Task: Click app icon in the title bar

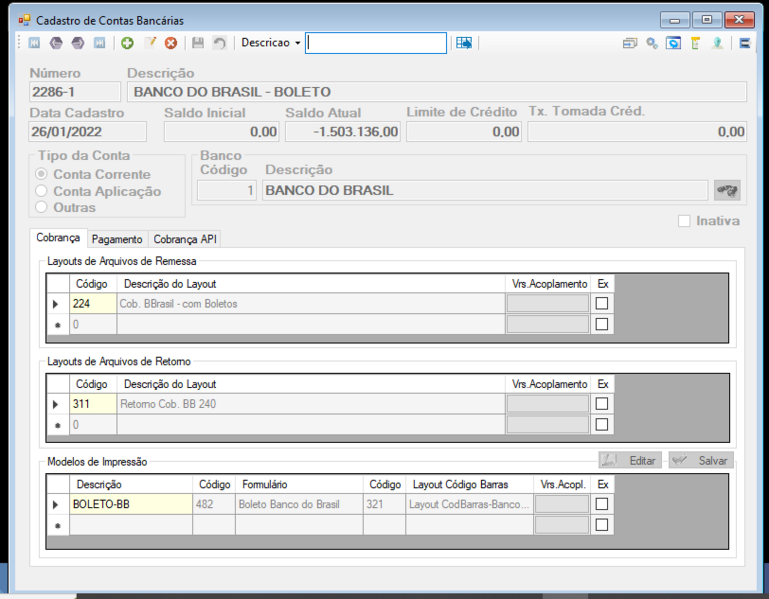Action: 25,20
